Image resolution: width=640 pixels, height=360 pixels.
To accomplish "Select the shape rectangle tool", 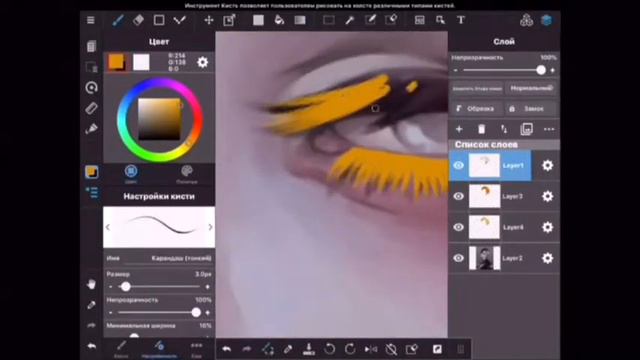I will point(159,20).
